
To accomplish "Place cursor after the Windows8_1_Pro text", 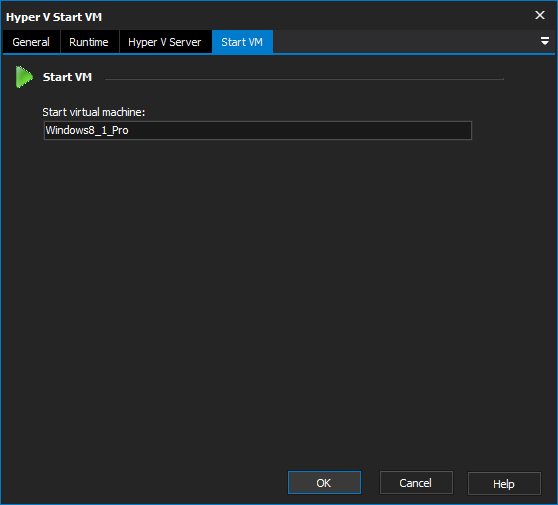I will (x=129, y=130).
